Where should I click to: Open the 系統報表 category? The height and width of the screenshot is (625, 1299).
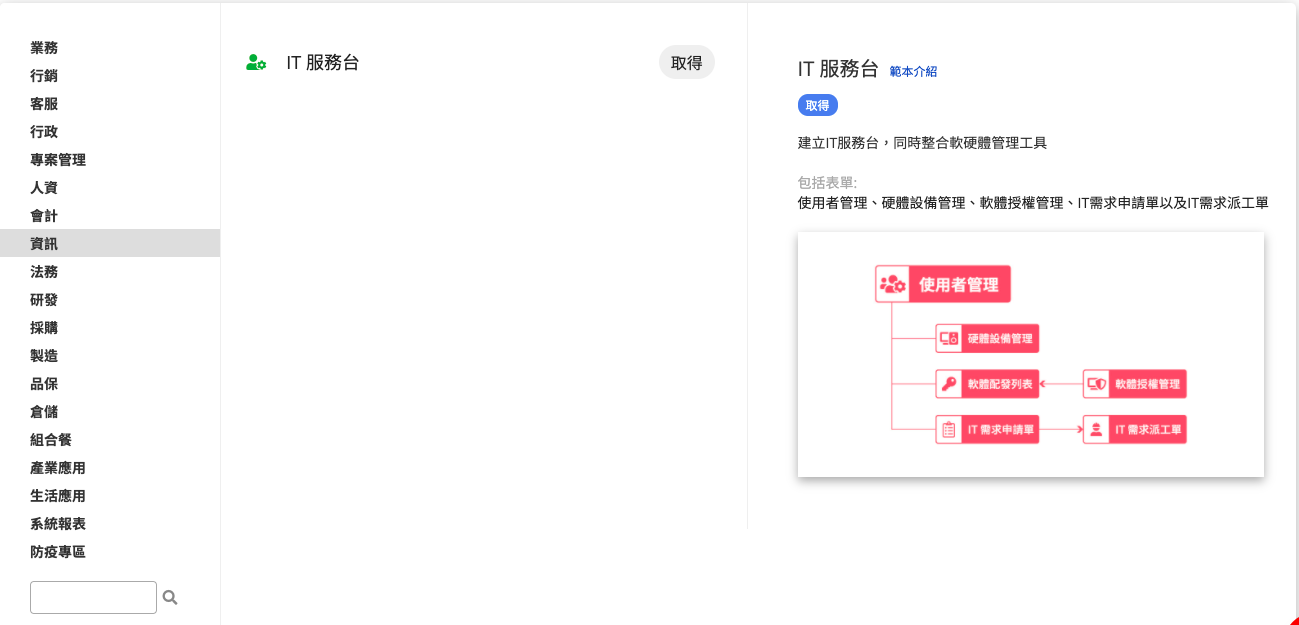pyautogui.click(x=58, y=524)
